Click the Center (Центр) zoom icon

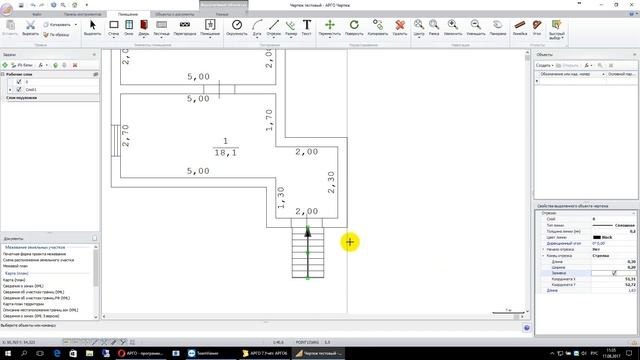[x=419, y=24]
